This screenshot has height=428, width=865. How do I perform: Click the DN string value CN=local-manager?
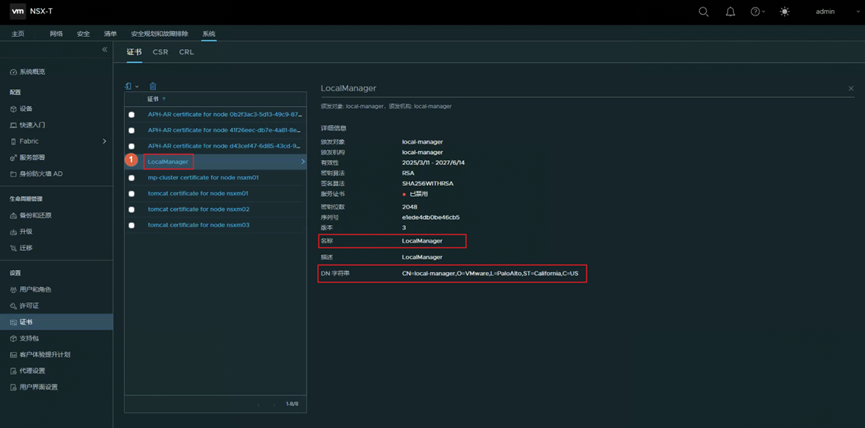click(x=490, y=274)
